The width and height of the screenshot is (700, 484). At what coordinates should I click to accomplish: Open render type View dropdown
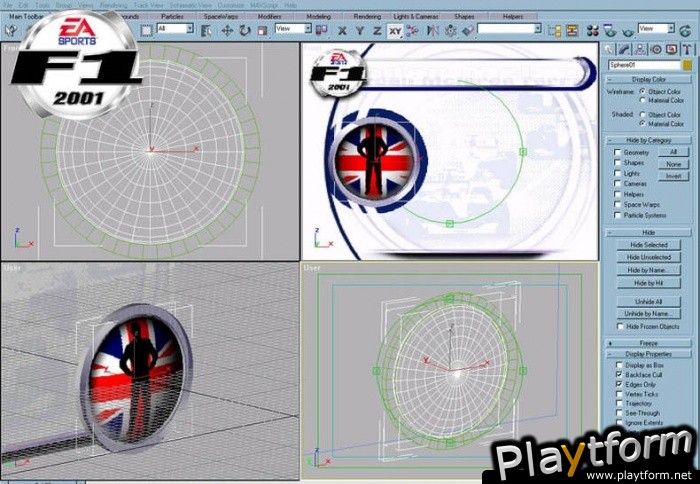coord(671,29)
